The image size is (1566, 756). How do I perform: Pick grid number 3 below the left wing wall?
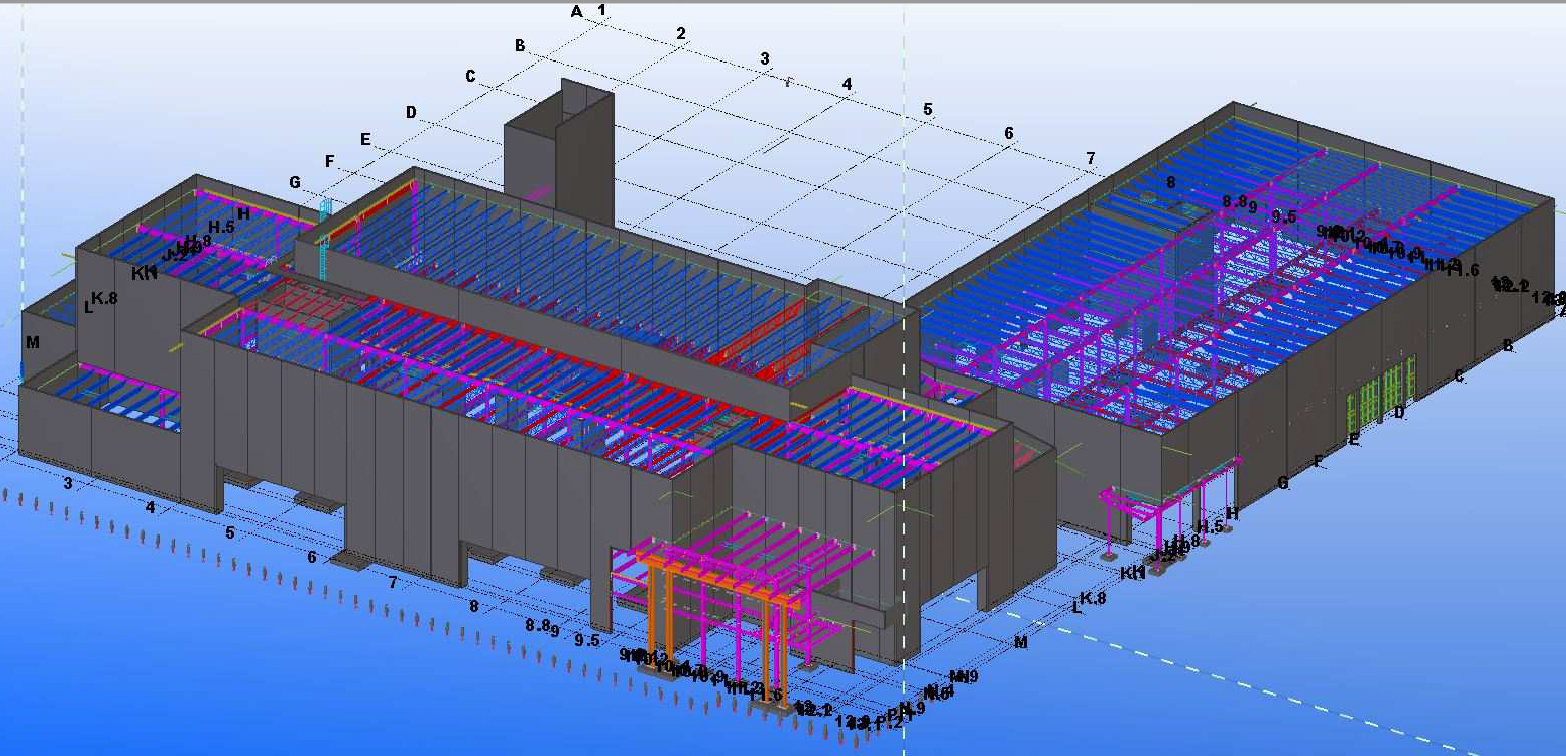[68, 484]
